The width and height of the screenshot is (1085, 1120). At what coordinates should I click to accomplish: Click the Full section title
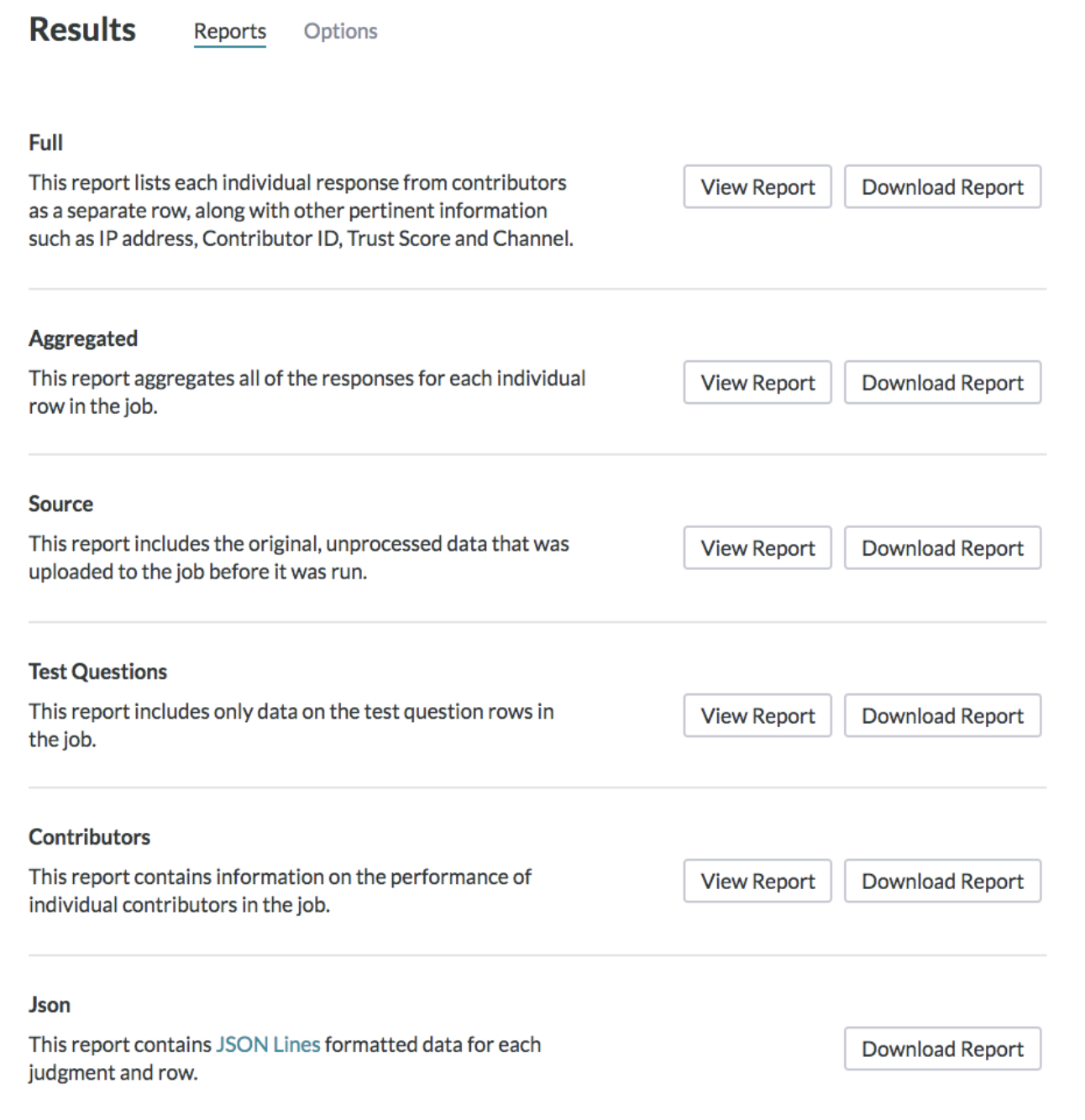click(45, 143)
